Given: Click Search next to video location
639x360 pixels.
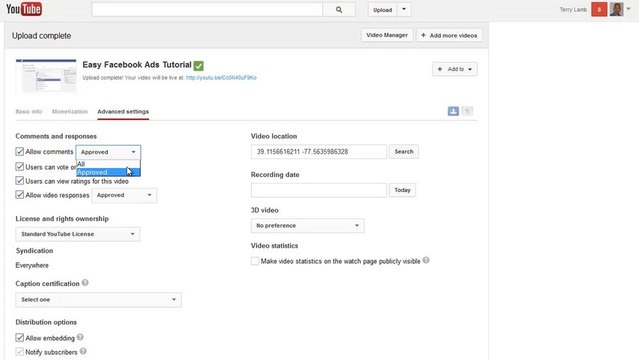Looking at the screenshot, I should coord(404,152).
